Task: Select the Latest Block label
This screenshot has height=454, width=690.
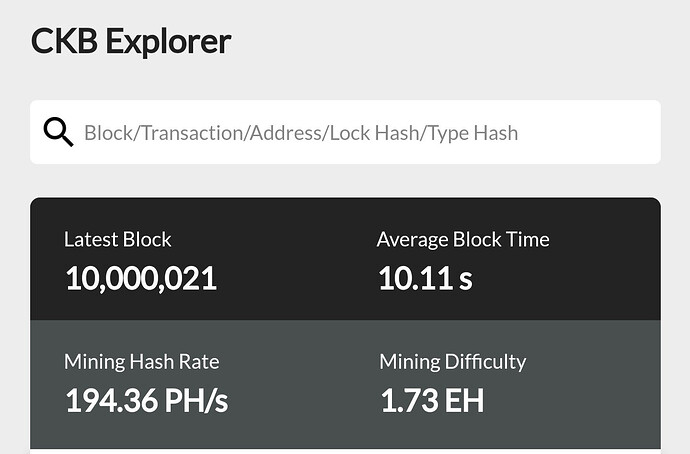Action: point(118,240)
